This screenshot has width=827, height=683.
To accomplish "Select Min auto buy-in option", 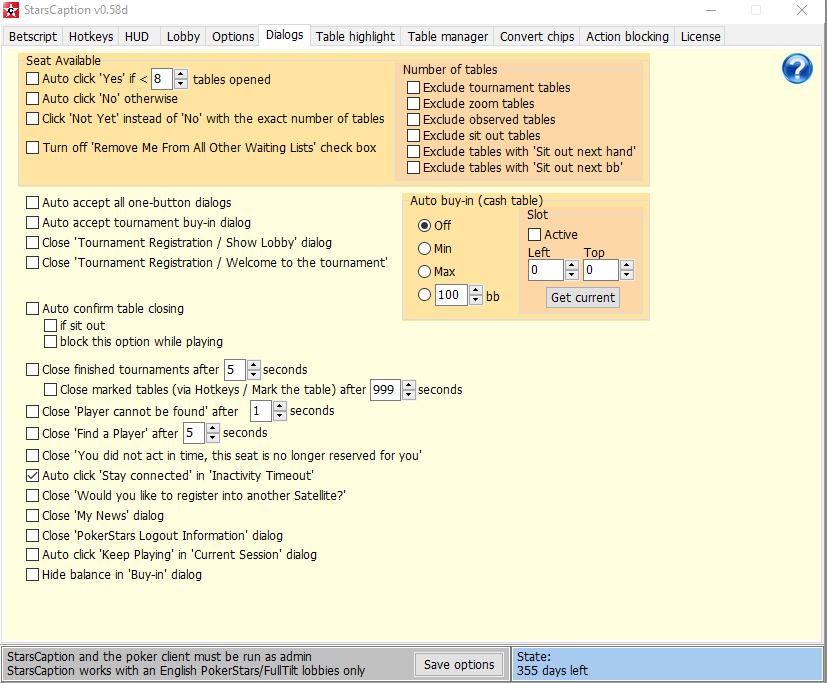I will coord(425,248).
